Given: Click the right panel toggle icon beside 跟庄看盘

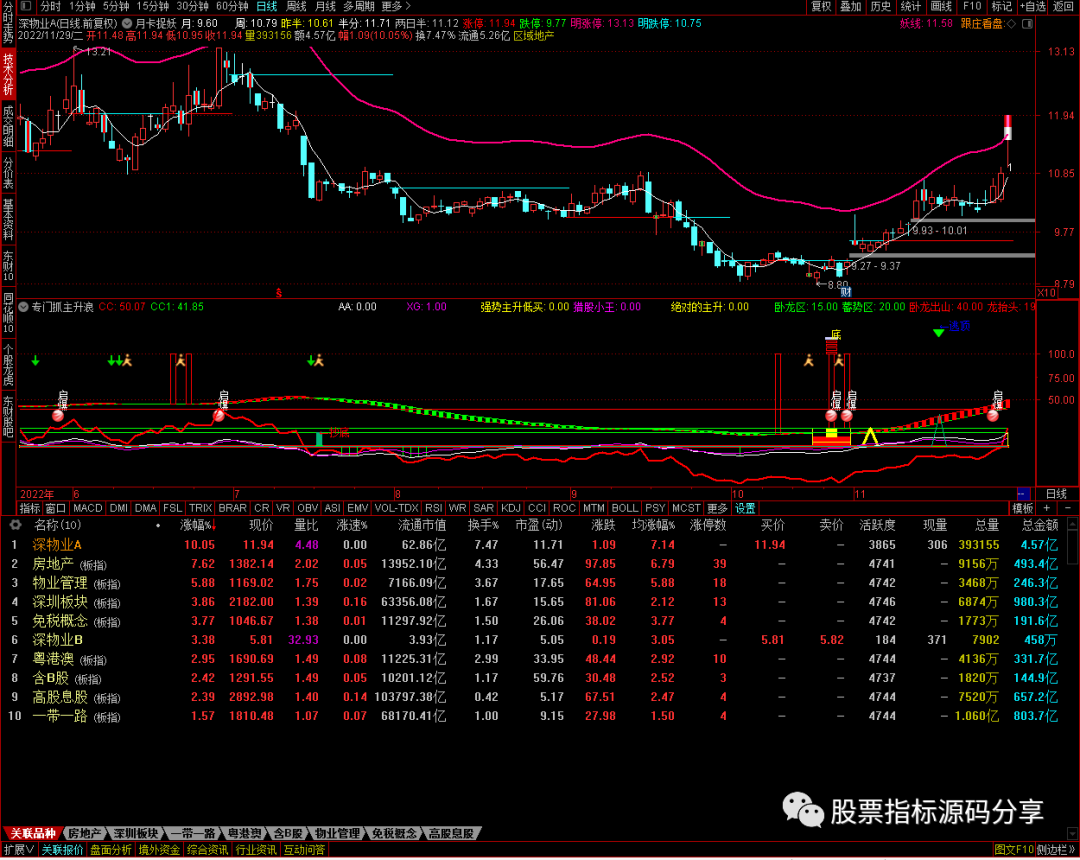Looking at the screenshot, I should (1027, 23).
